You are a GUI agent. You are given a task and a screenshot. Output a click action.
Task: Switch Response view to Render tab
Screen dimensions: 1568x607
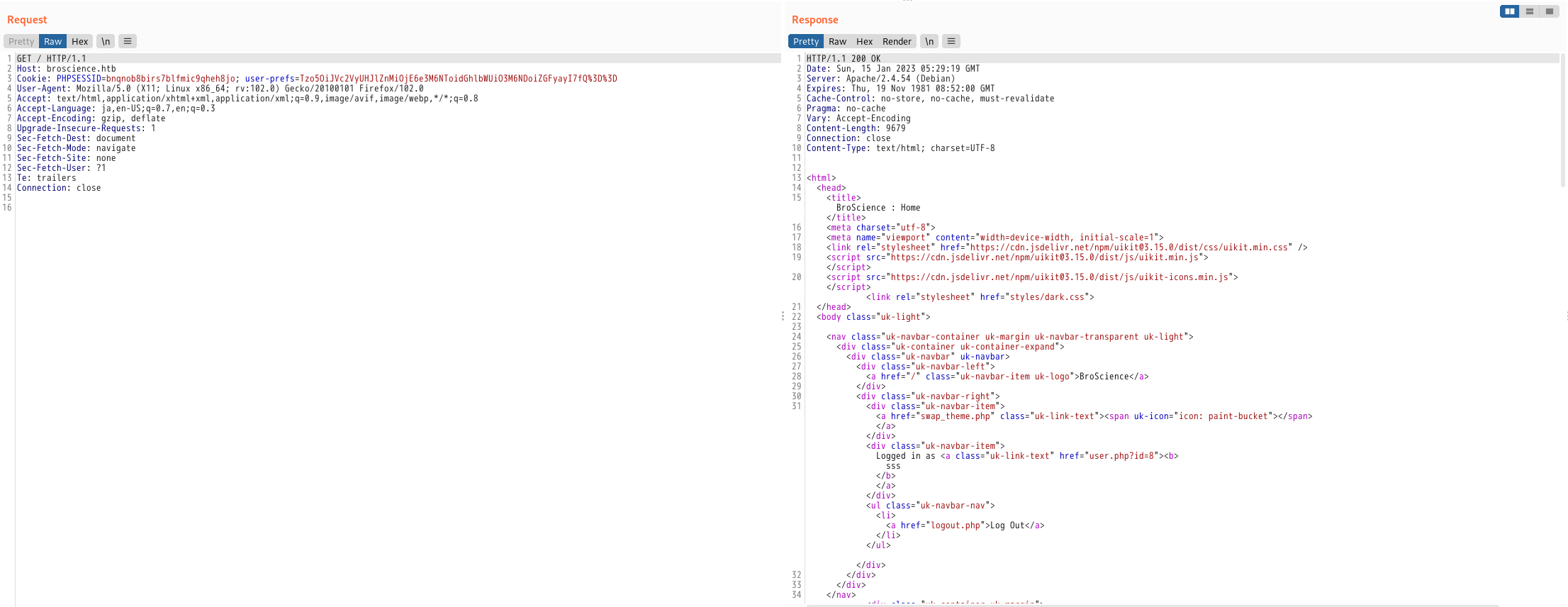(x=897, y=41)
